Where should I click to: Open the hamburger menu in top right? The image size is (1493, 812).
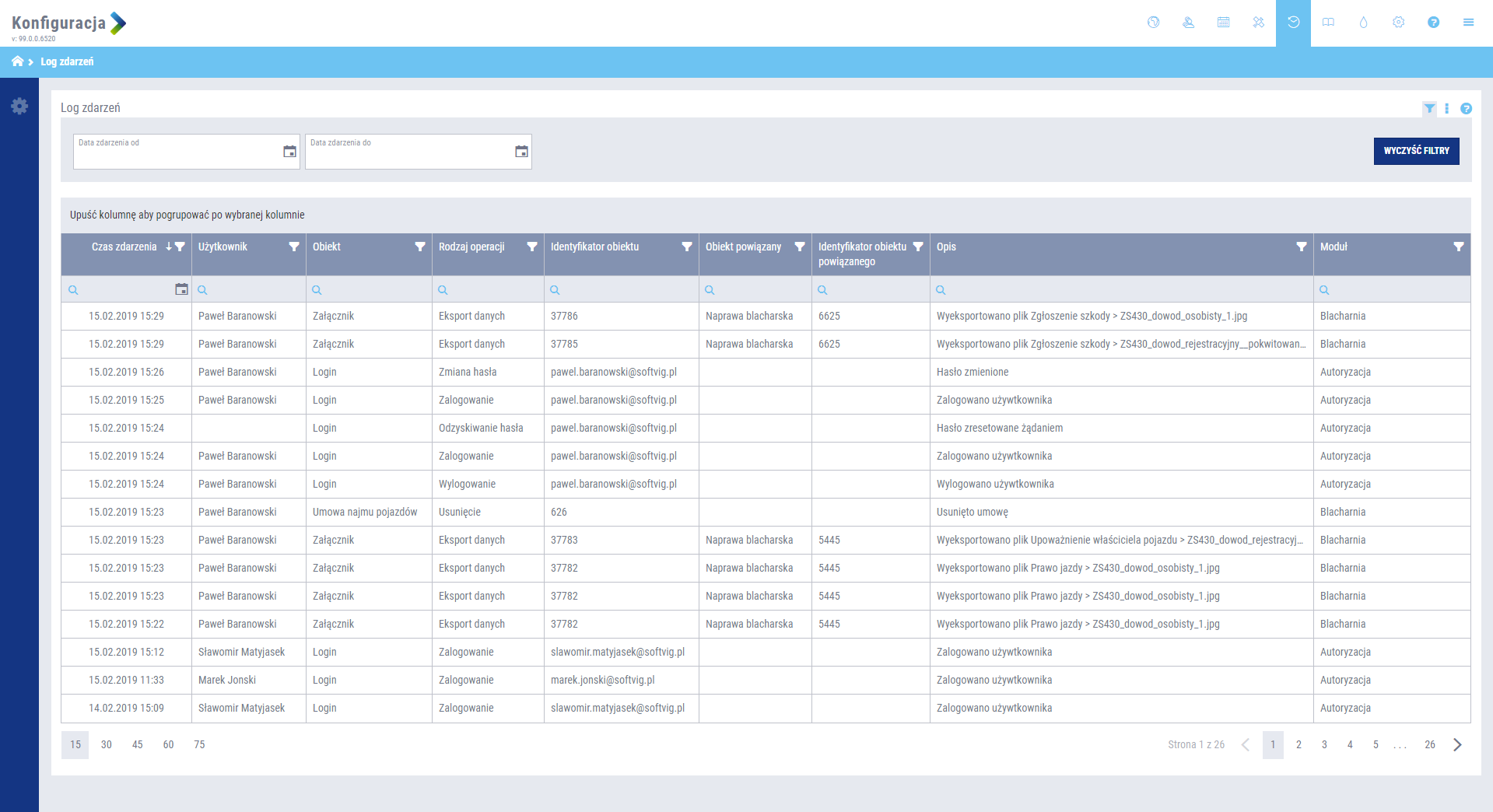tap(1468, 23)
